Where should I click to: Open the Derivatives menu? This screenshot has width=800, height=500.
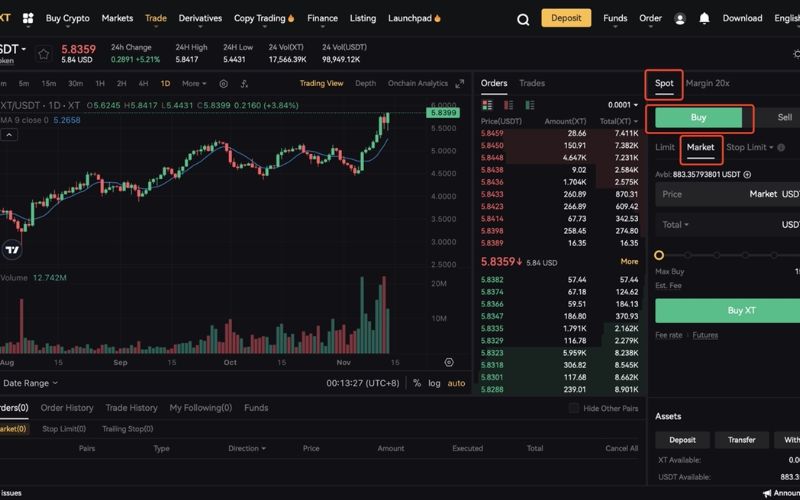point(200,18)
